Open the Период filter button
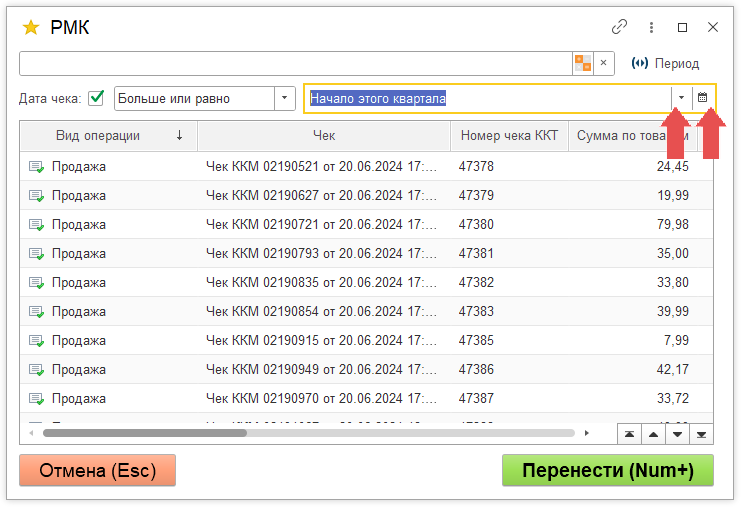Viewport: 742px width, 511px height. pos(666,63)
